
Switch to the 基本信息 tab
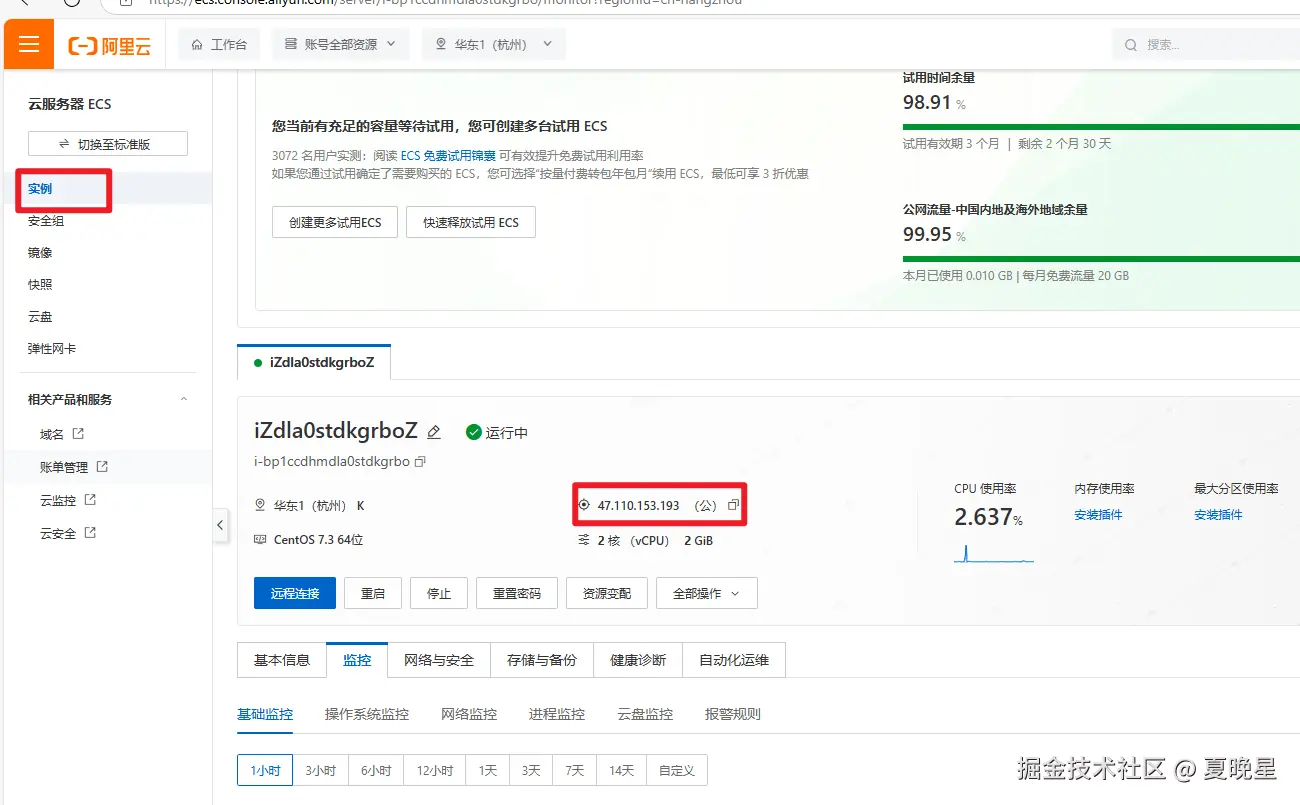pos(282,660)
